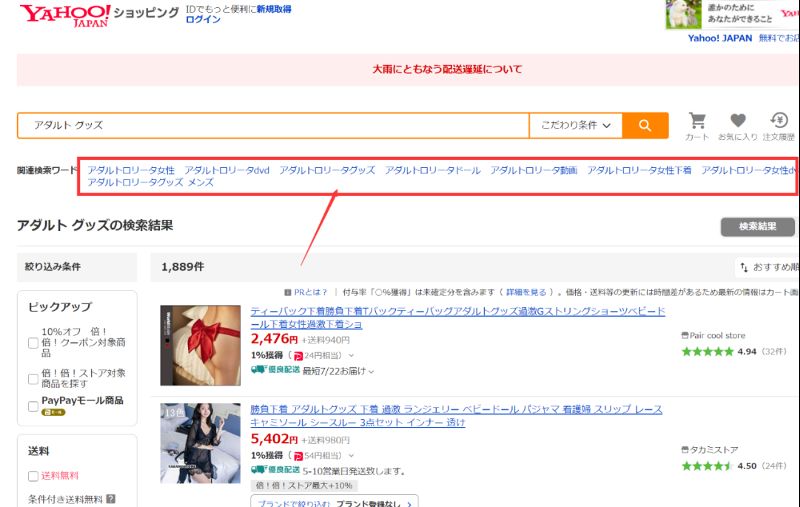Open the order history icon
The width and height of the screenshot is (800, 507).
coord(779,121)
